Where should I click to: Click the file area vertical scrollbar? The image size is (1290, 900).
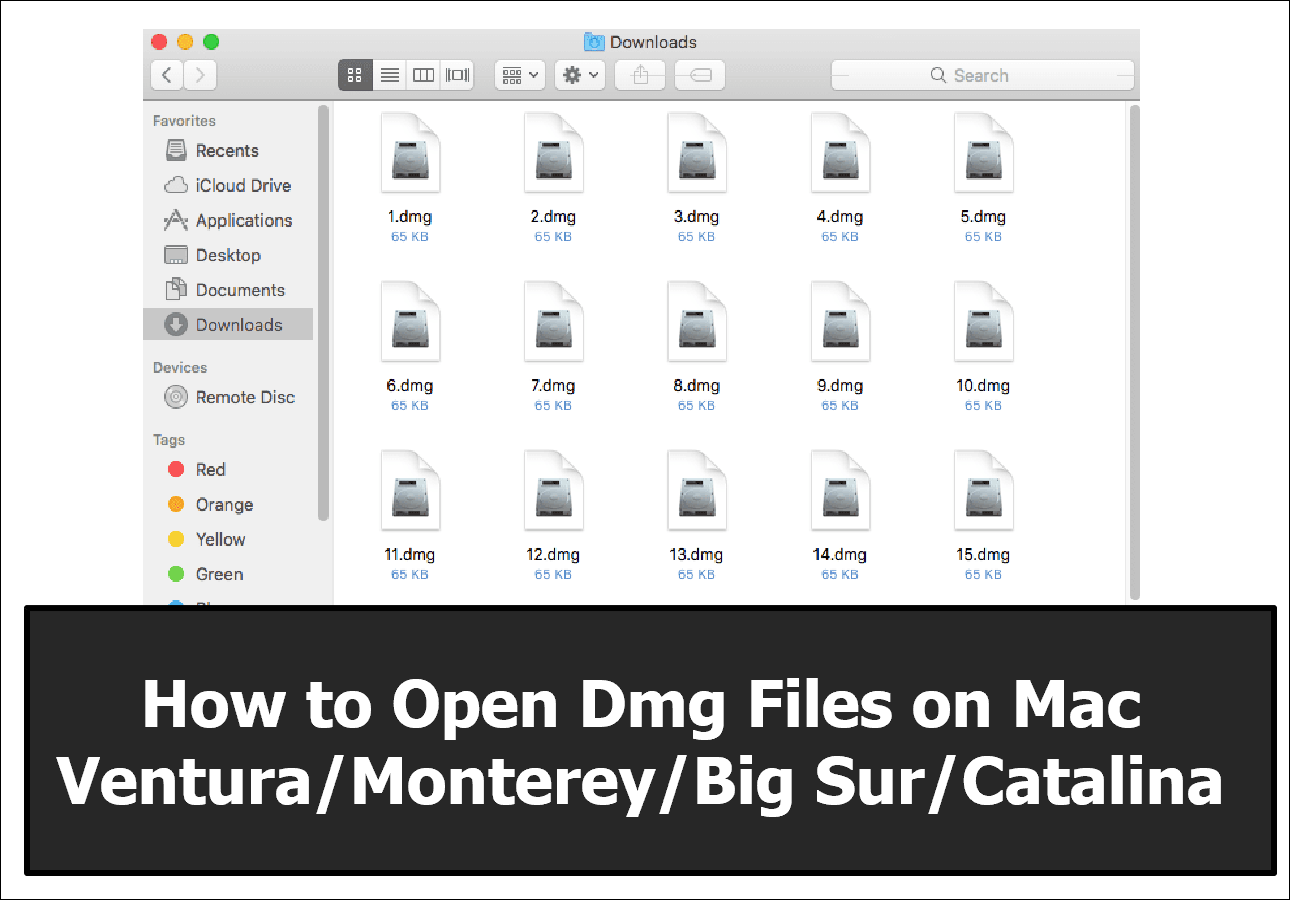[x=1134, y=352]
